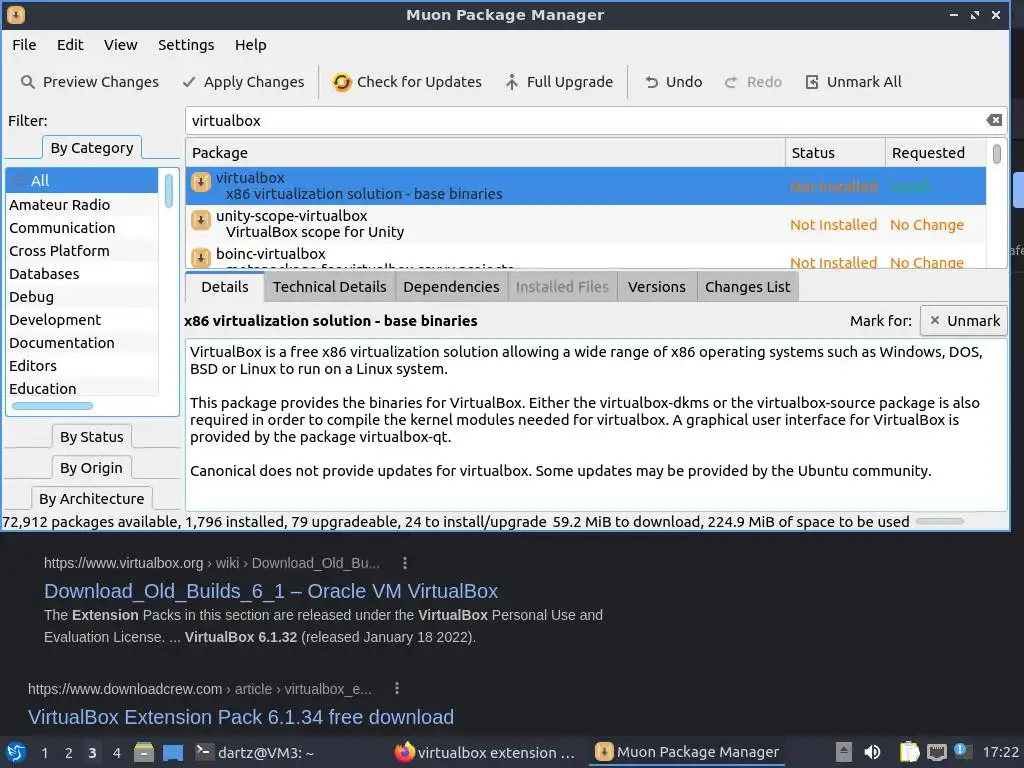This screenshot has height=768, width=1024.
Task: Select the Amateur Radio category
Action: pos(82,205)
